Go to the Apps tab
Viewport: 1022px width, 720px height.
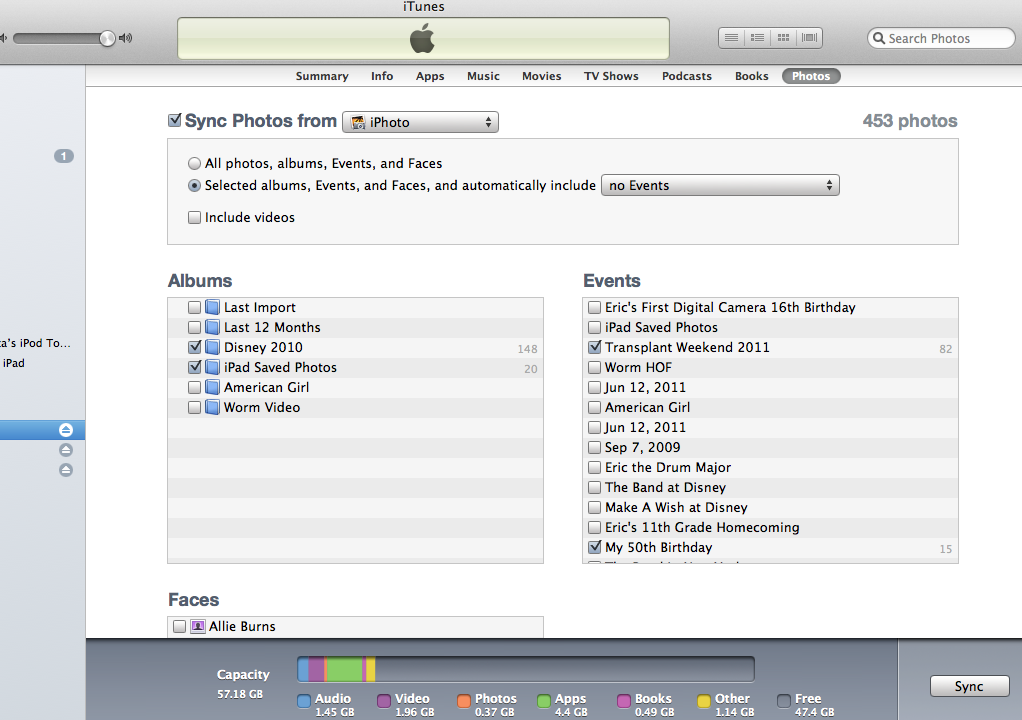point(430,76)
